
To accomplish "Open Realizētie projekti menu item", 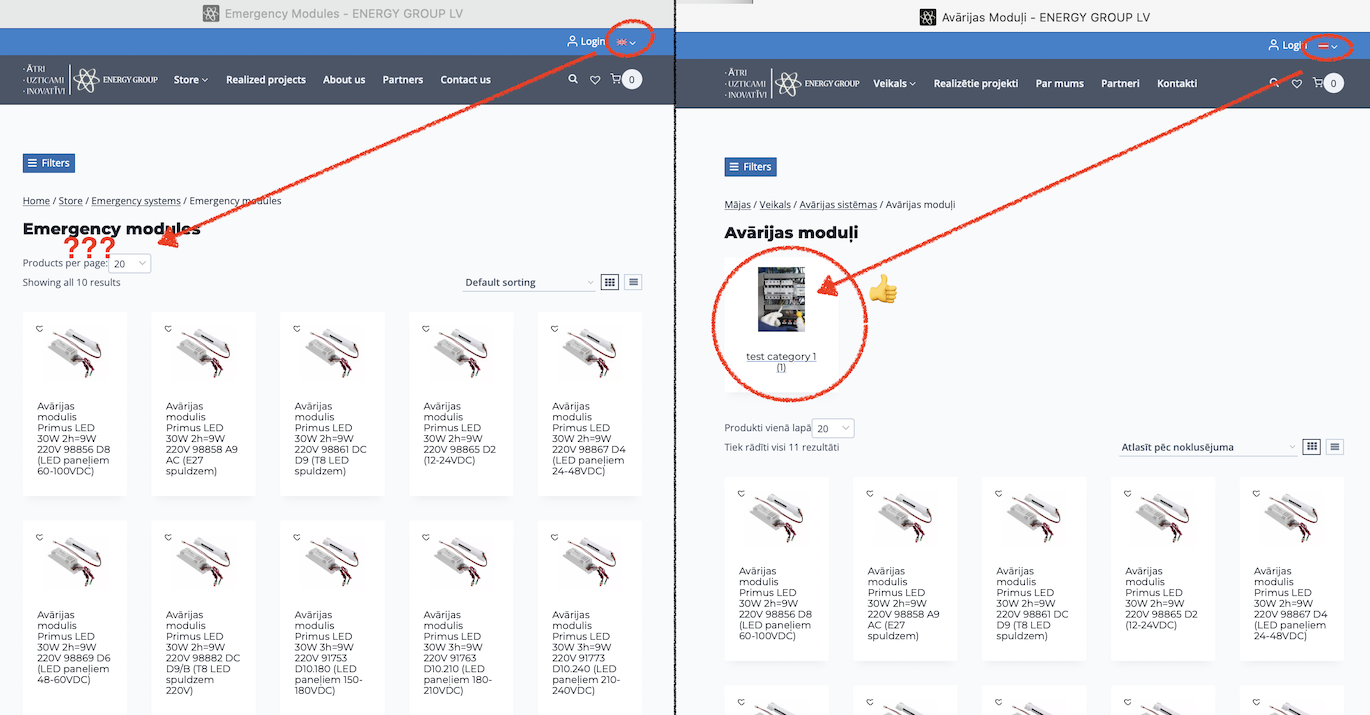I will [x=976, y=83].
